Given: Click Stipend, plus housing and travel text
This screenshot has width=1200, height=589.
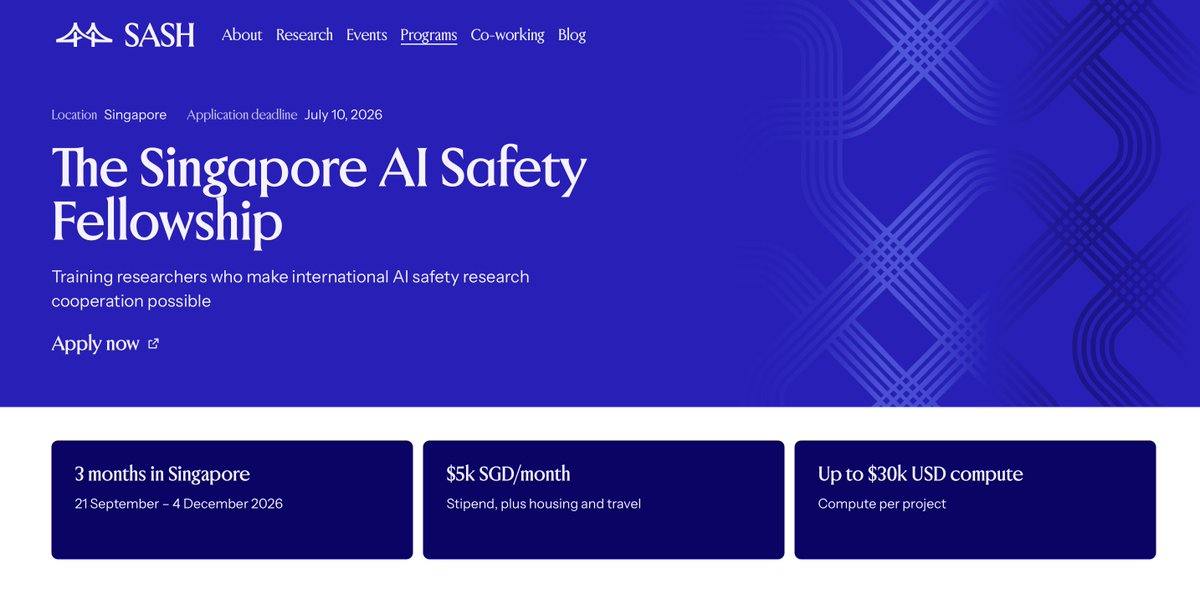Looking at the screenshot, I should pyautogui.click(x=544, y=504).
